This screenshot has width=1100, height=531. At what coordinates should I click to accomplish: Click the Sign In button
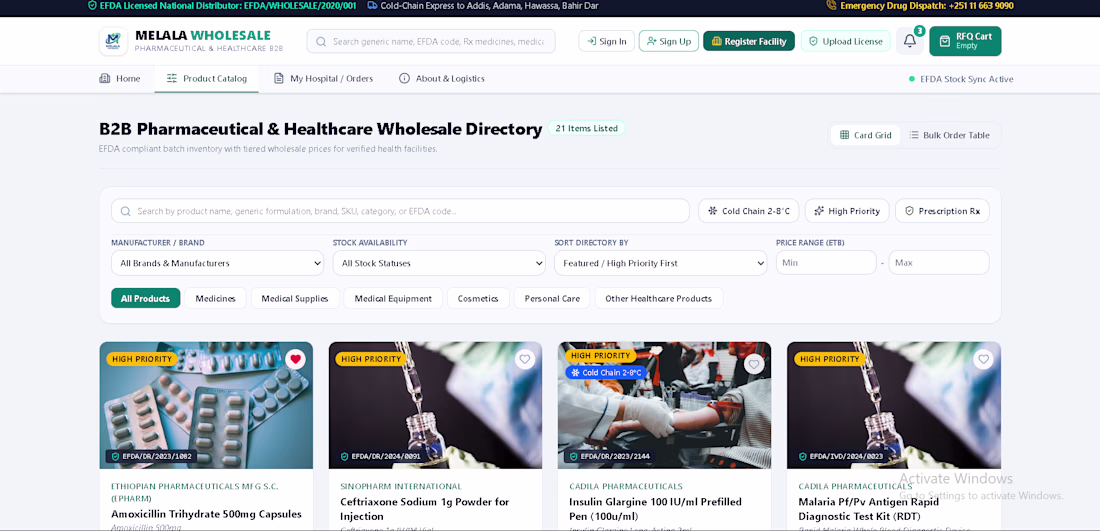click(607, 41)
